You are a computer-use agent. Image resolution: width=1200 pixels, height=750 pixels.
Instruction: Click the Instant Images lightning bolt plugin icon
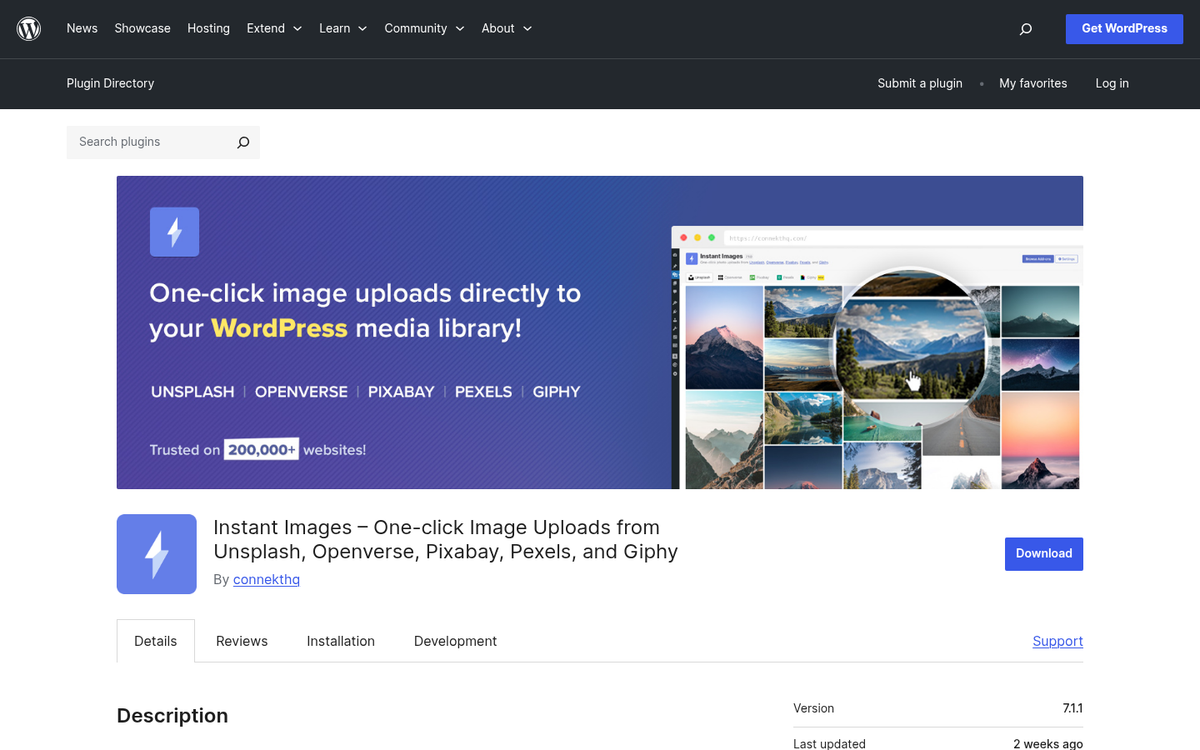156,554
